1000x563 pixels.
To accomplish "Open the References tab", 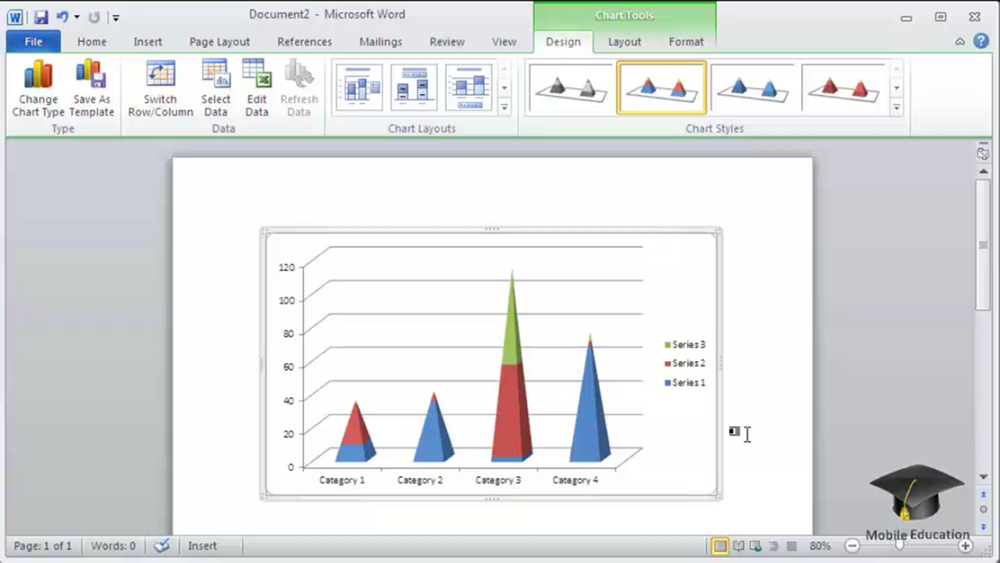I will pos(304,41).
